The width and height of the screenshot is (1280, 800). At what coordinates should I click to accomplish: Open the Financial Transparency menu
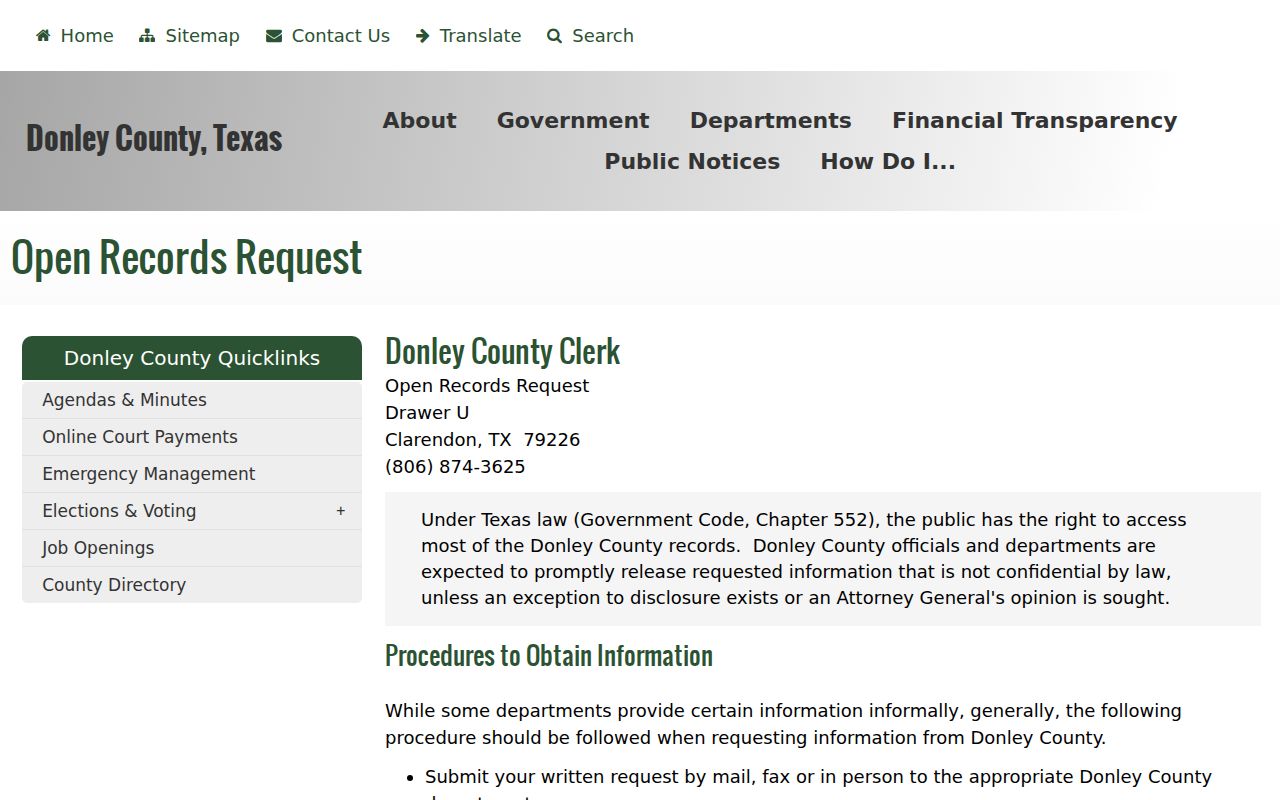1034,120
